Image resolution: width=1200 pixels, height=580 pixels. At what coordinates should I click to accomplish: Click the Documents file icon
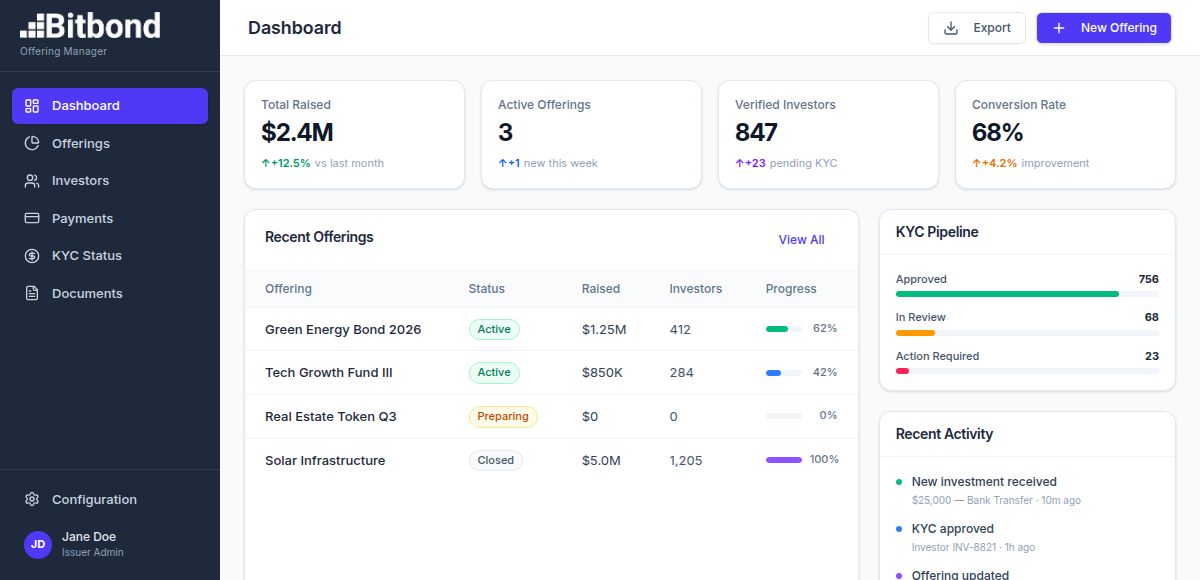(32, 293)
